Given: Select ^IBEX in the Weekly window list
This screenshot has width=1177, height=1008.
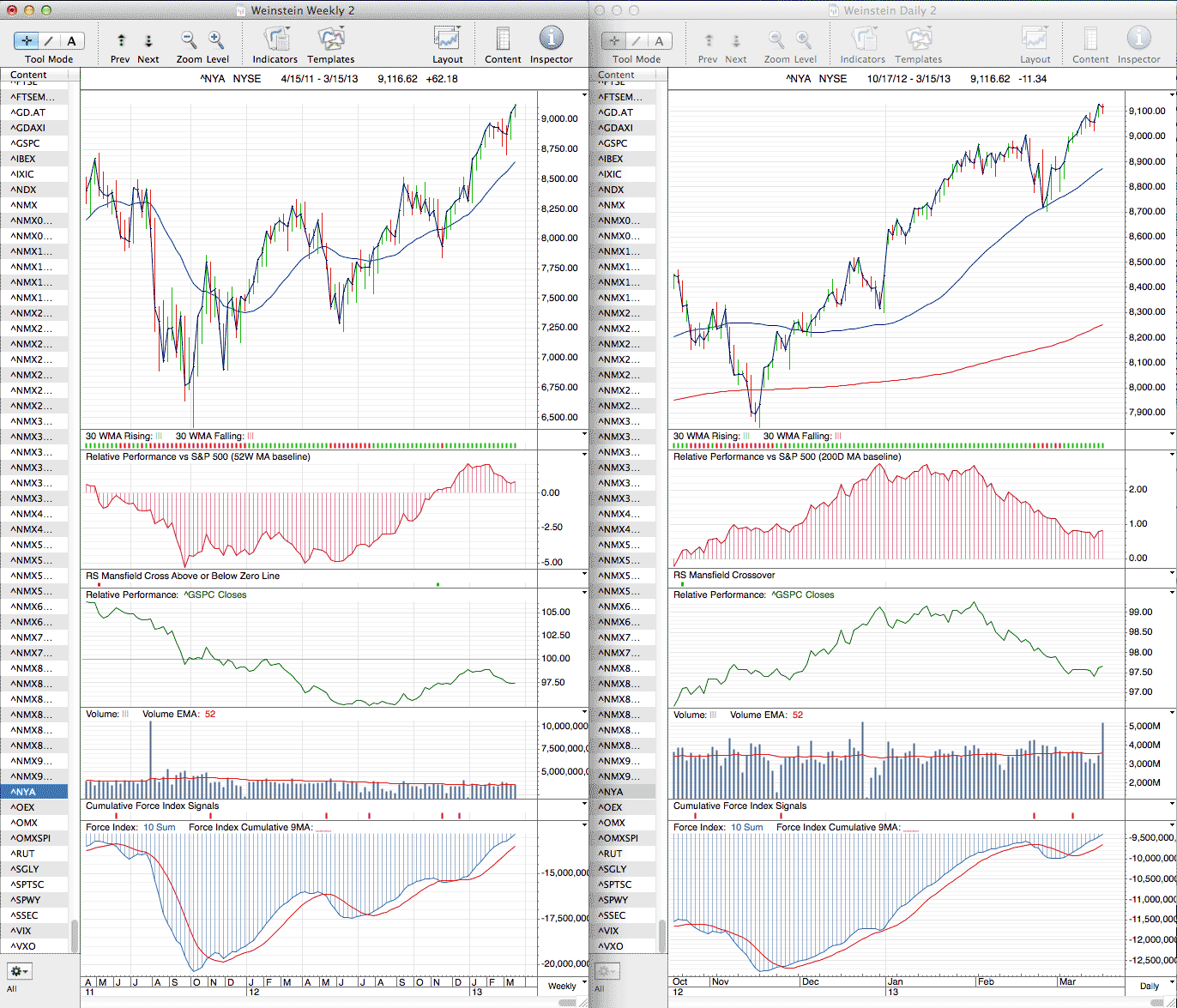Looking at the screenshot, I should coord(34,159).
